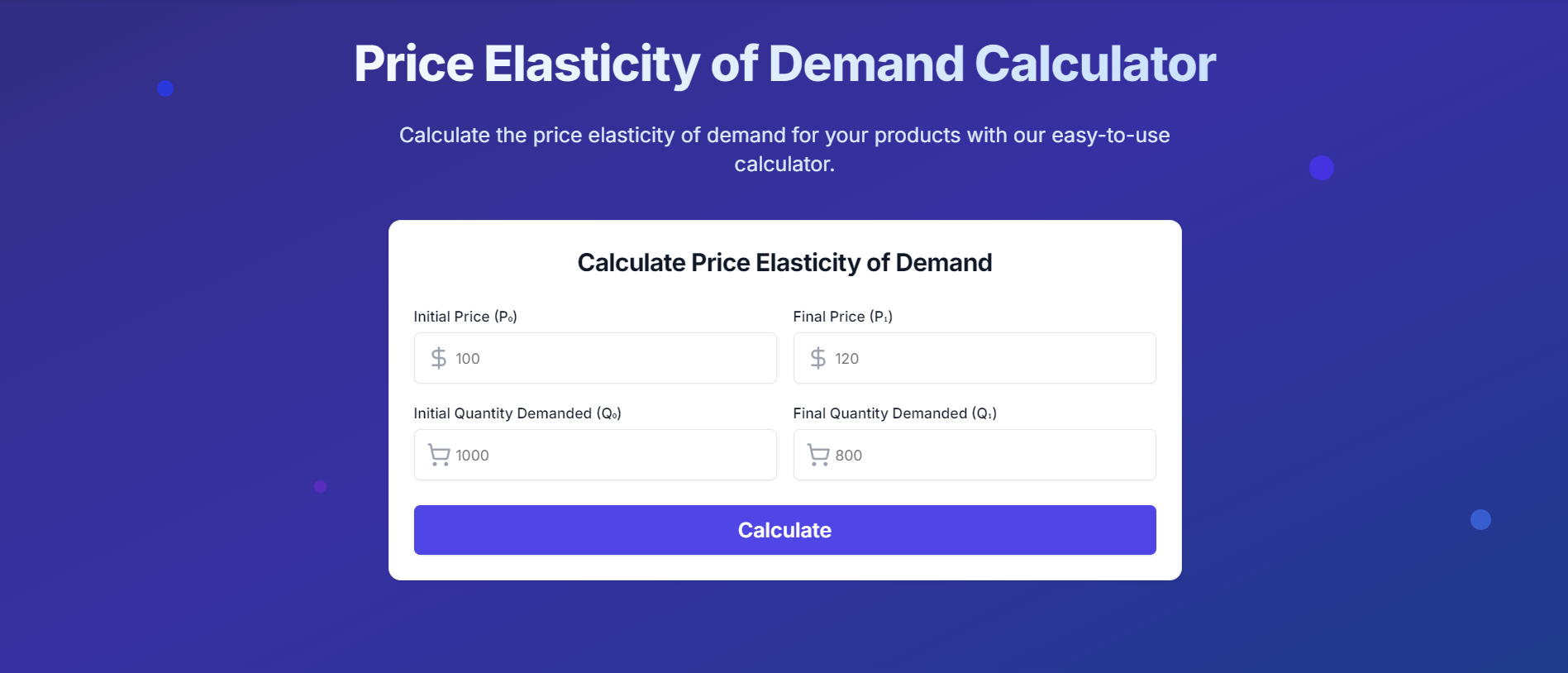
Task: Click the shopping cart icon in Final Quantity field
Action: 817,455
